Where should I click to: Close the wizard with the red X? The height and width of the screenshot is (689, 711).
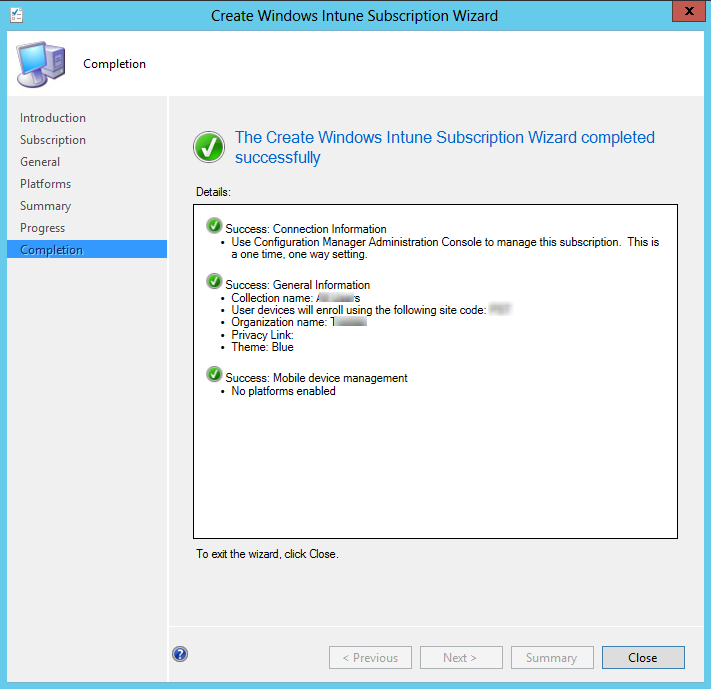tap(688, 11)
